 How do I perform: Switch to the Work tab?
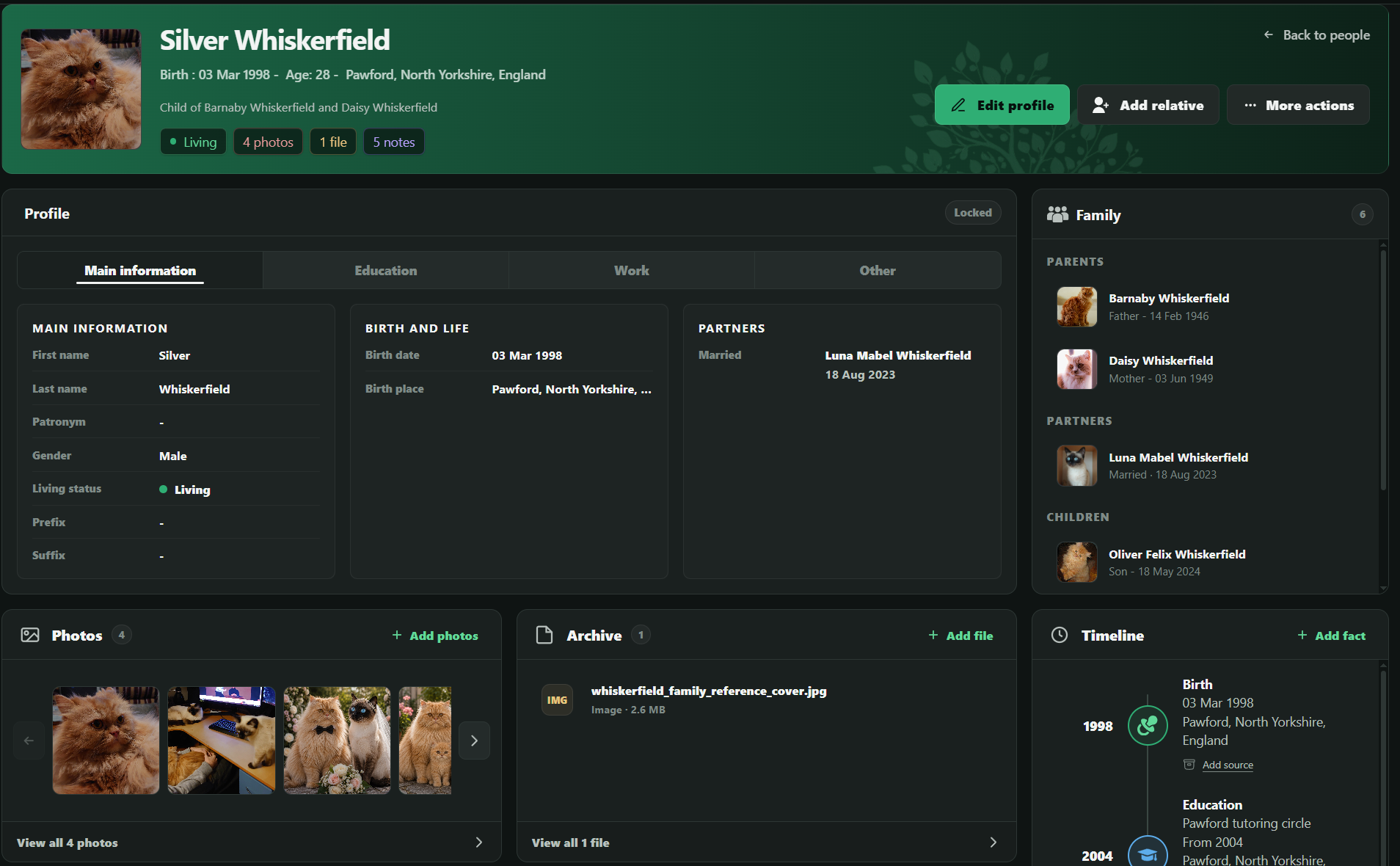632,271
